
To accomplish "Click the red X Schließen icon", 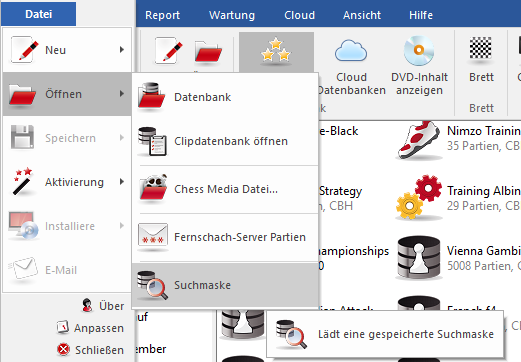I will click(x=63, y=350).
